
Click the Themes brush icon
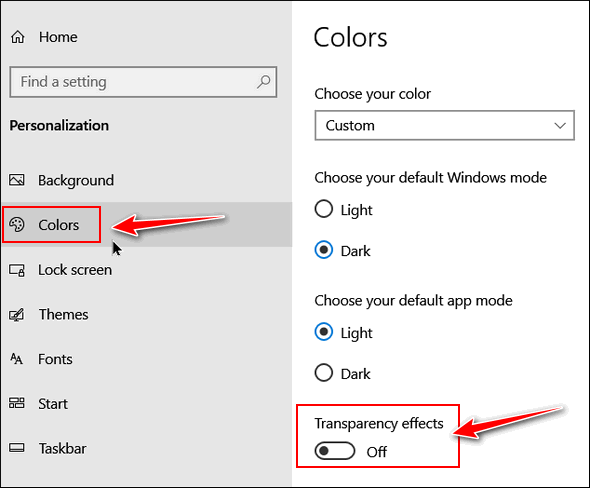tap(17, 315)
